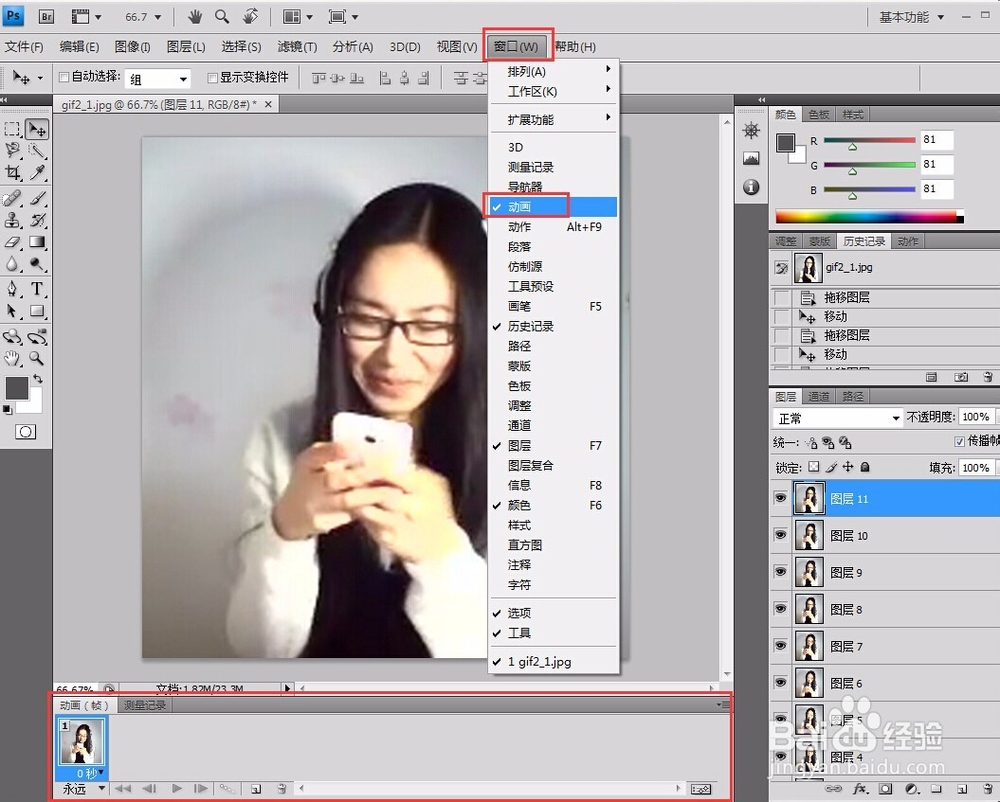This screenshot has height=802, width=1000.
Task: Select the Horizontal Type tool
Action: [x=37, y=289]
